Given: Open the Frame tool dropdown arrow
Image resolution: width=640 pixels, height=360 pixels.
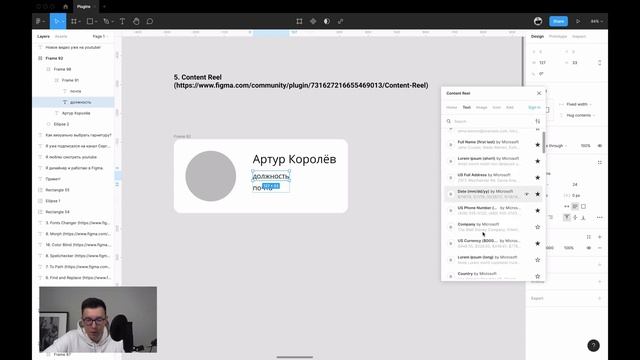Looking at the screenshot, I should [79, 22].
